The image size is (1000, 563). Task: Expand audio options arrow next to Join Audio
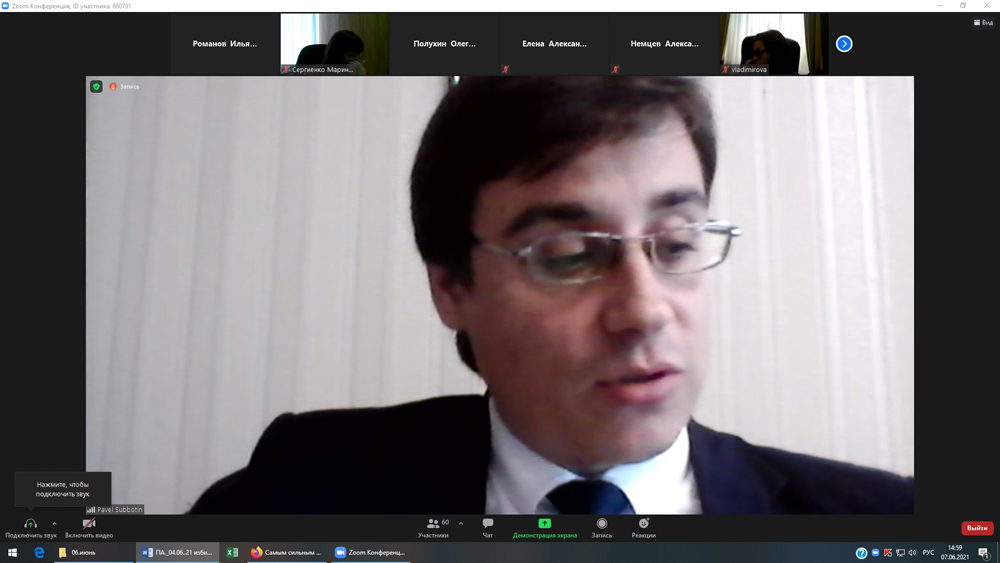click(55, 523)
